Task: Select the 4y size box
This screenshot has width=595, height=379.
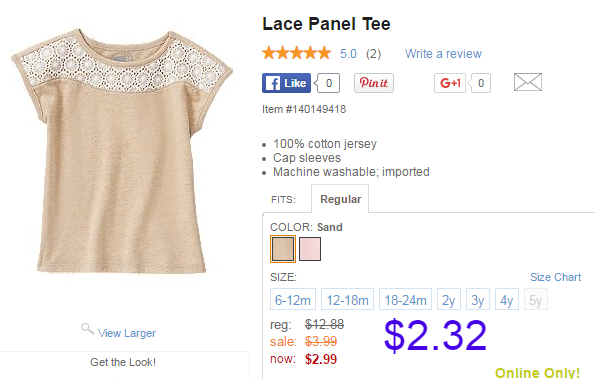Action: (x=507, y=299)
